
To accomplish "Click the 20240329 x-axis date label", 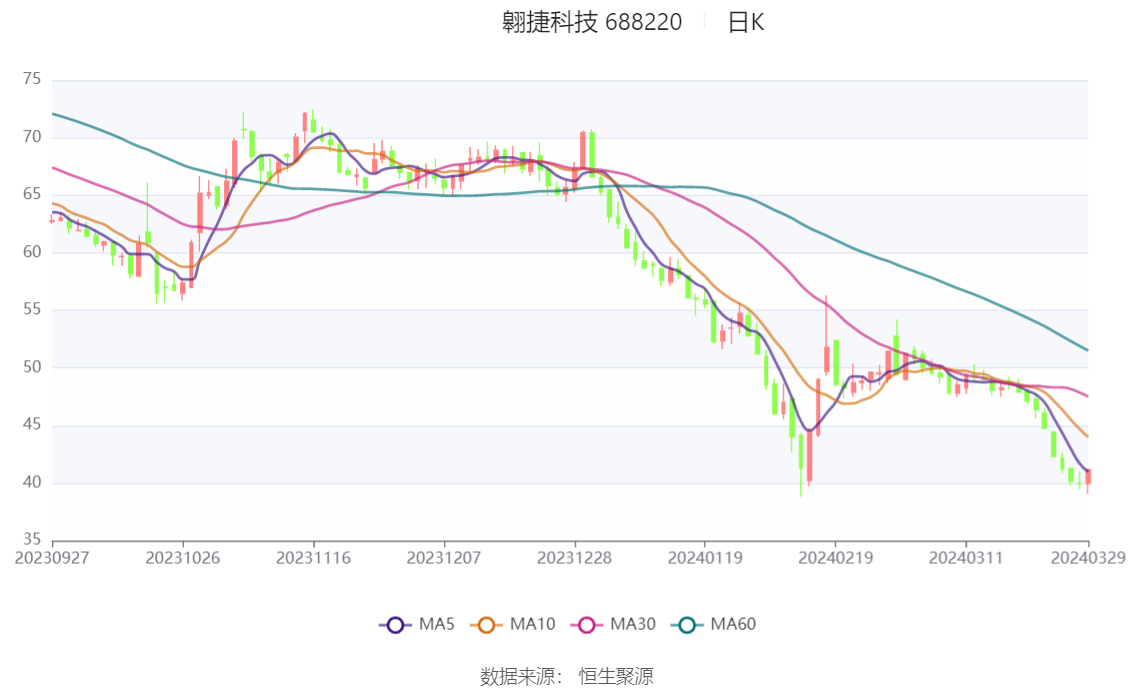I will pos(1088,558).
